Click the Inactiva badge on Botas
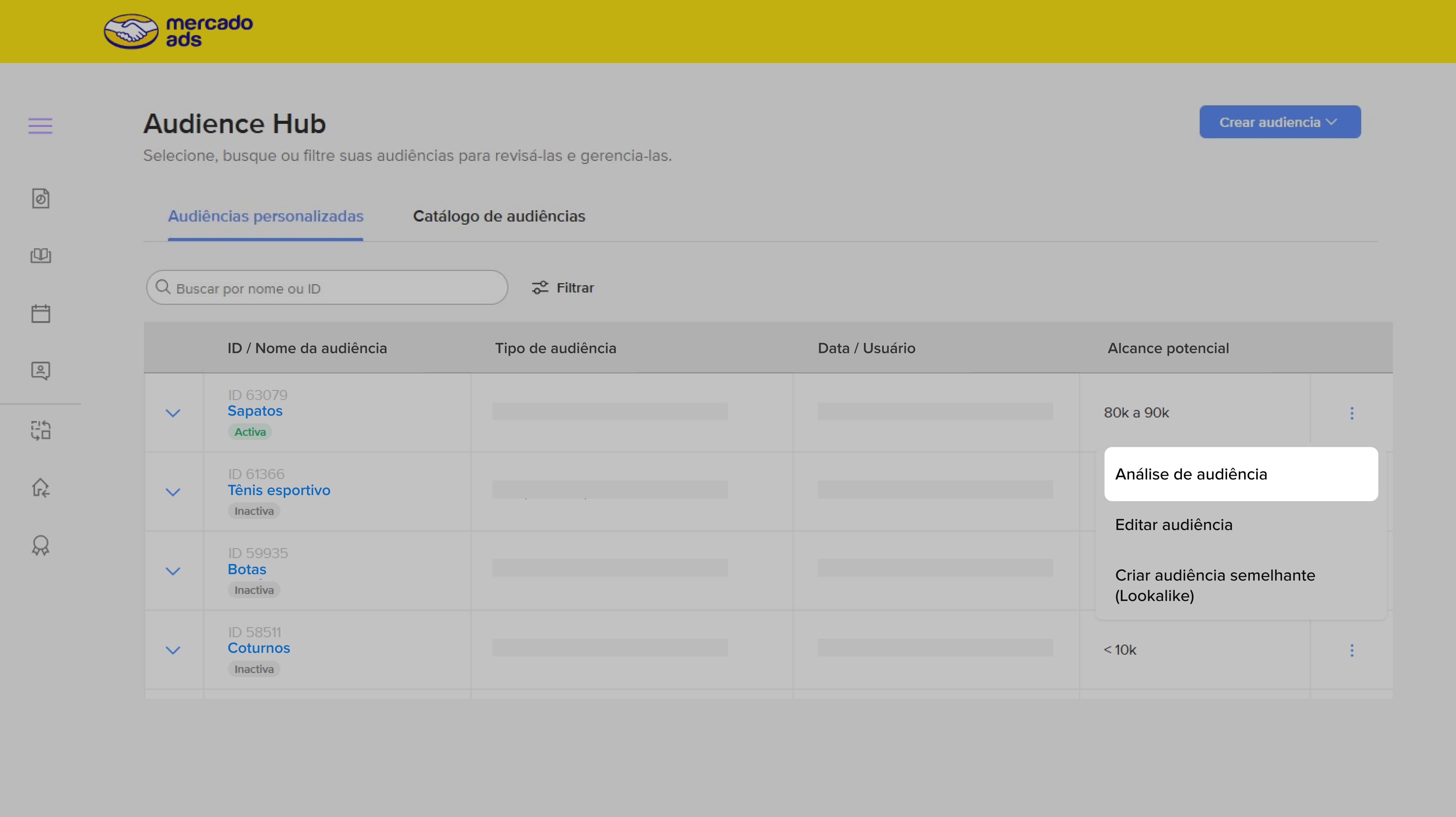The height and width of the screenshot is (817, 1456). coord(254,590)
